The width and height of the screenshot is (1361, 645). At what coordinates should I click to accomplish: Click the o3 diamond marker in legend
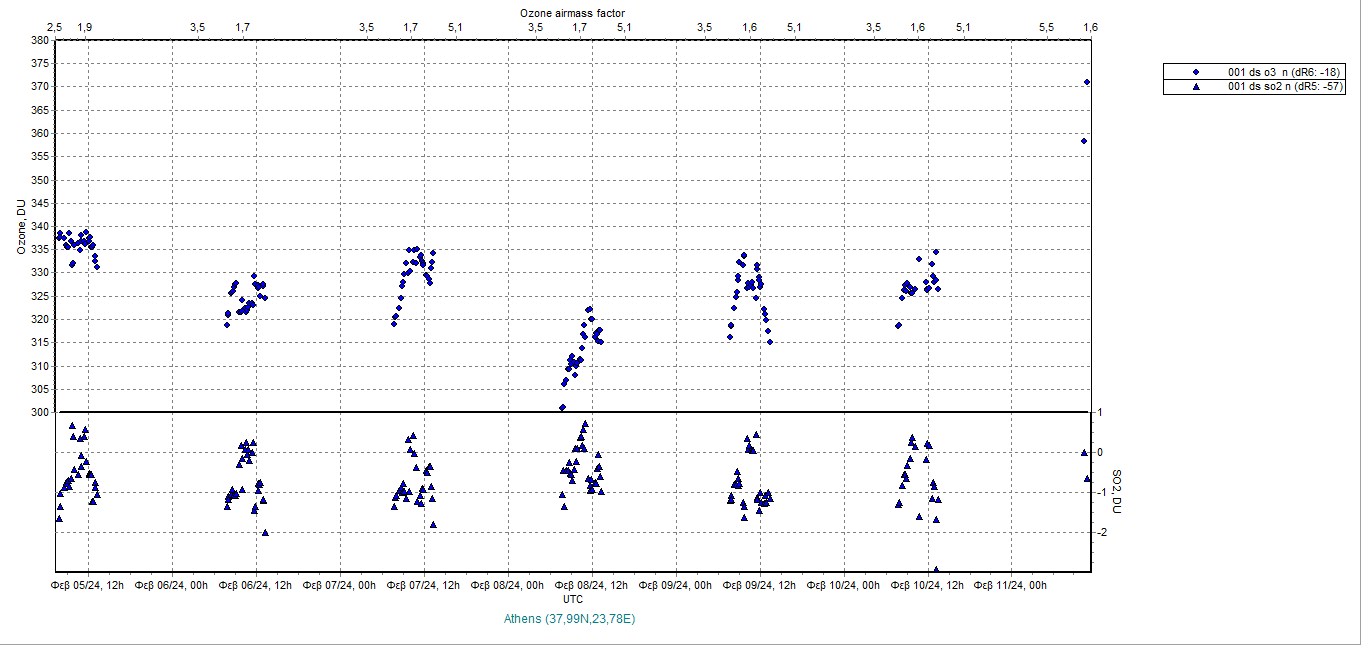(1195, 72)
